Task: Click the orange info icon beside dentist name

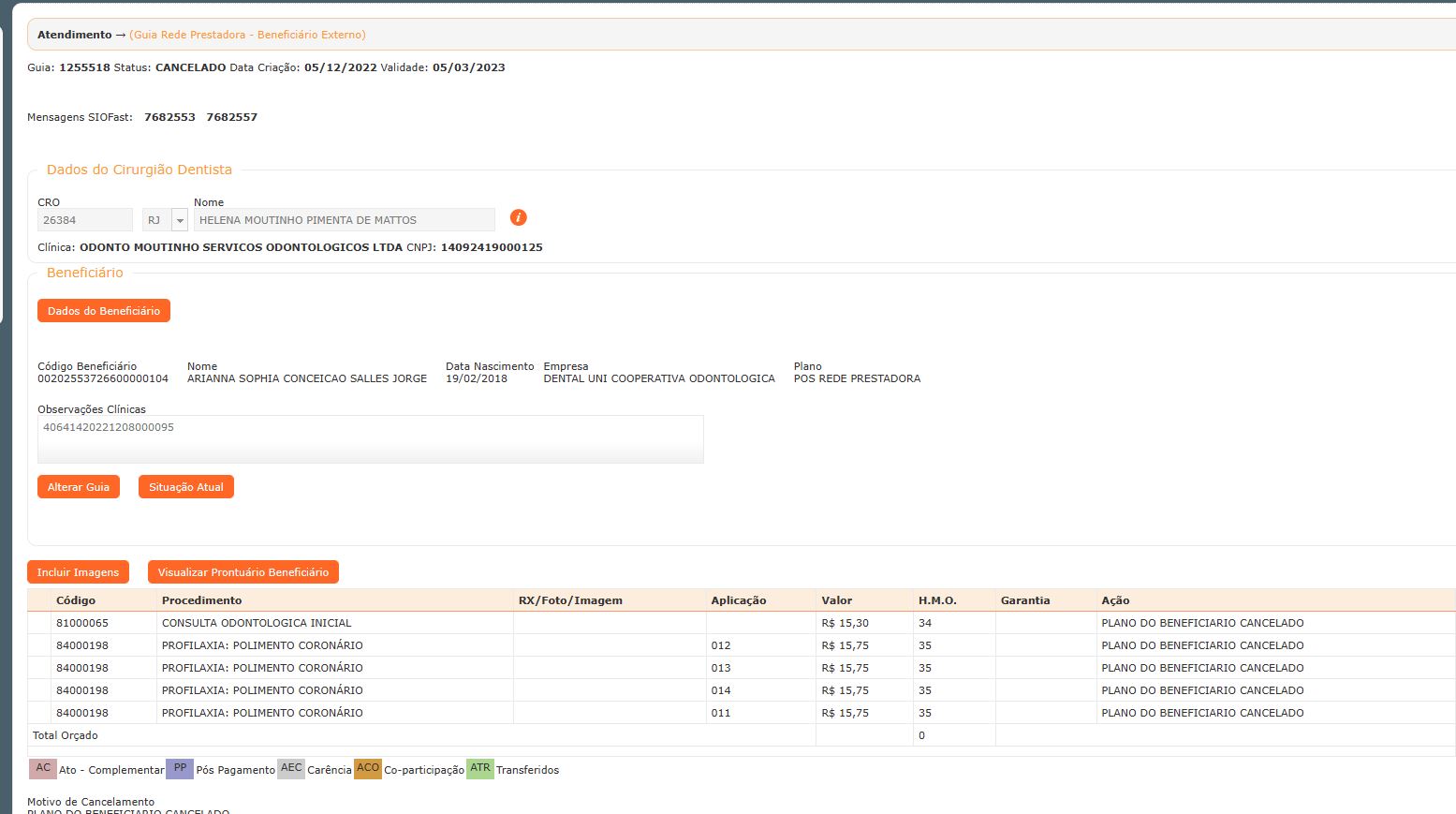Action: pos(518,217)
